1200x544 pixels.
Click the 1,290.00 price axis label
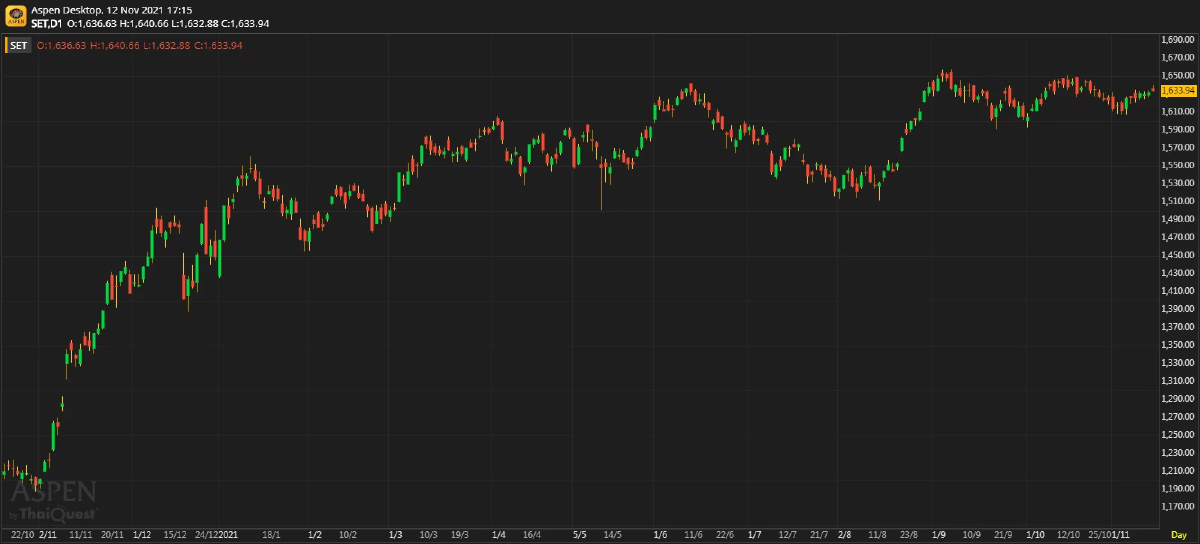click(1179, 398)
